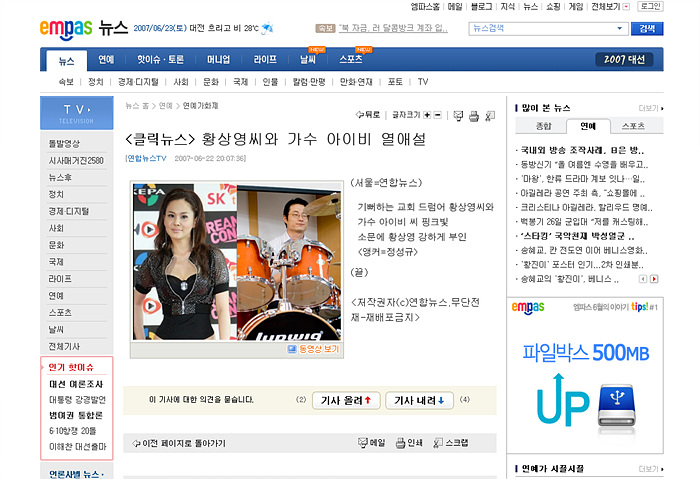Select the 연예 main navigation tab
This screenshot has width=700, height=479.
click(x=106, y=59)
